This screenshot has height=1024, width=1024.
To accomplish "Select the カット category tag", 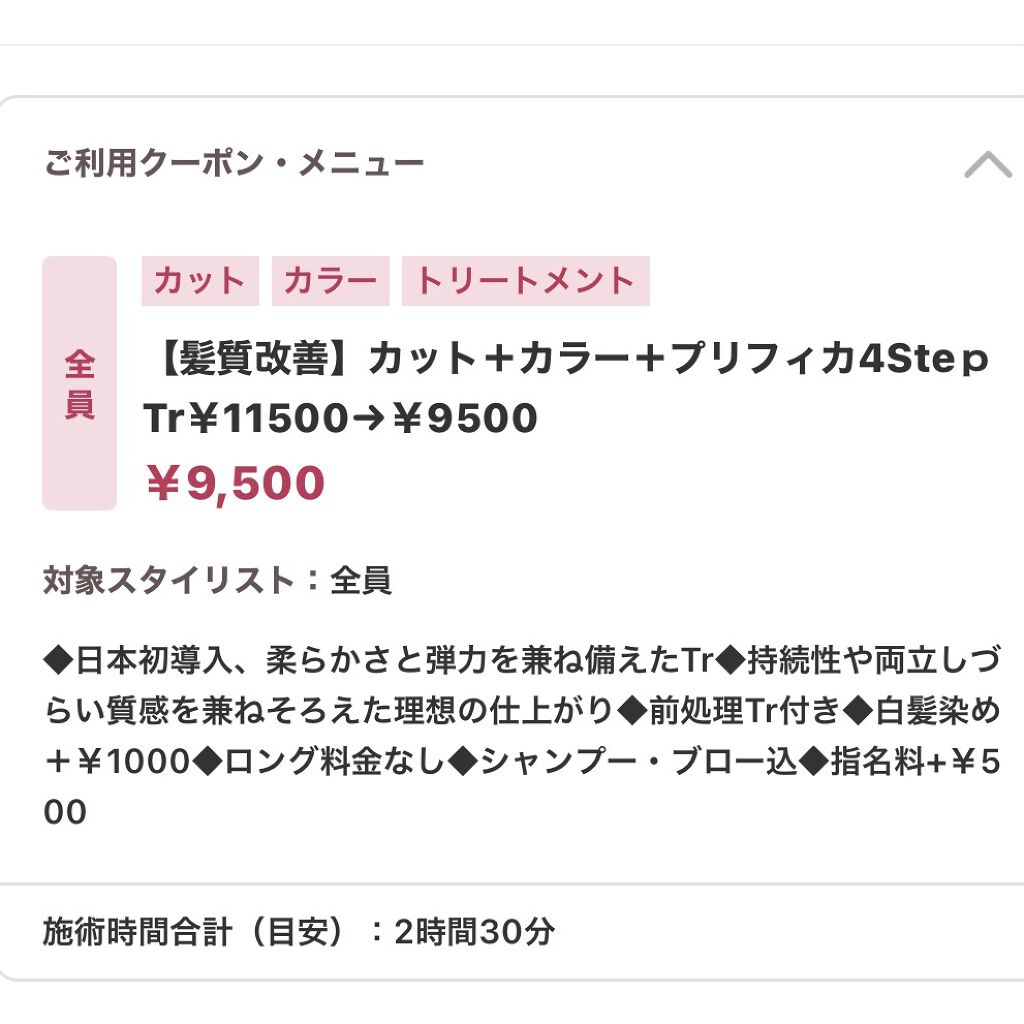I will coord(200,281).
